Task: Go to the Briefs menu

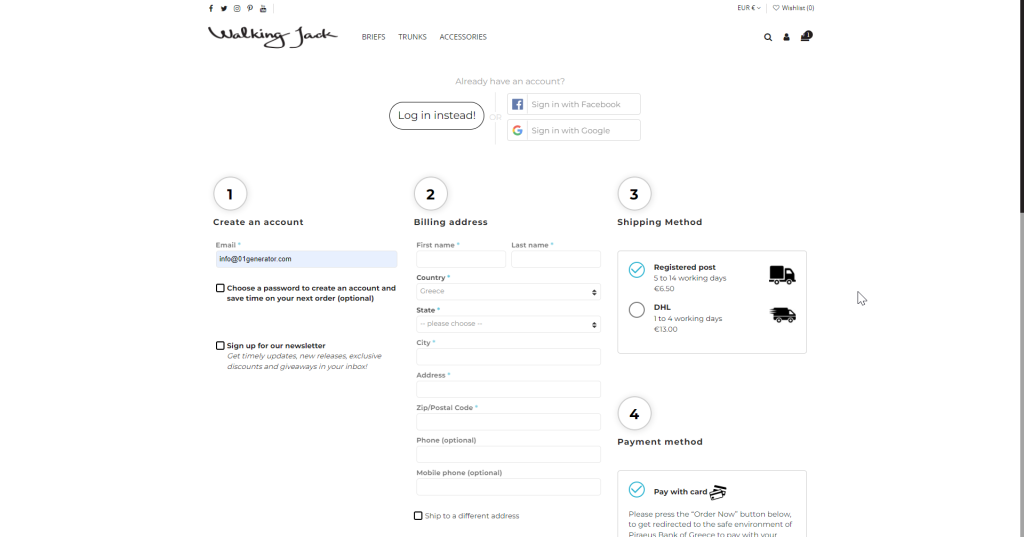Action: [x=373, y=37]
